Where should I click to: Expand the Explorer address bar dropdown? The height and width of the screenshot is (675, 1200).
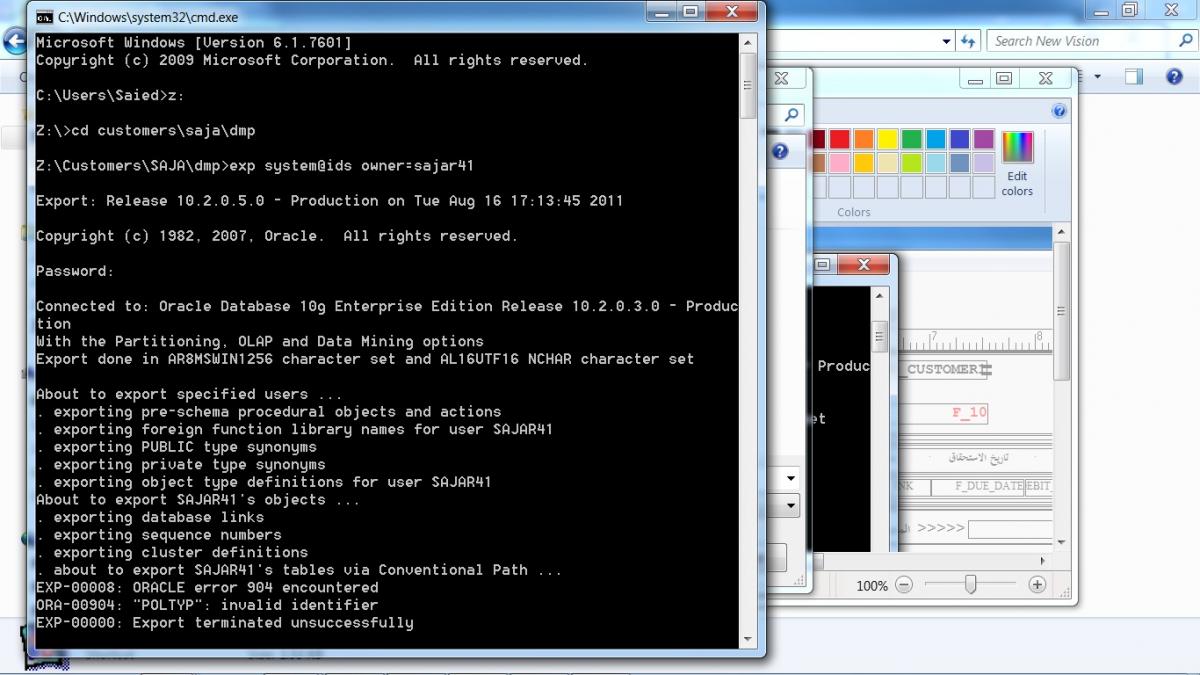(x=946, y=41)
